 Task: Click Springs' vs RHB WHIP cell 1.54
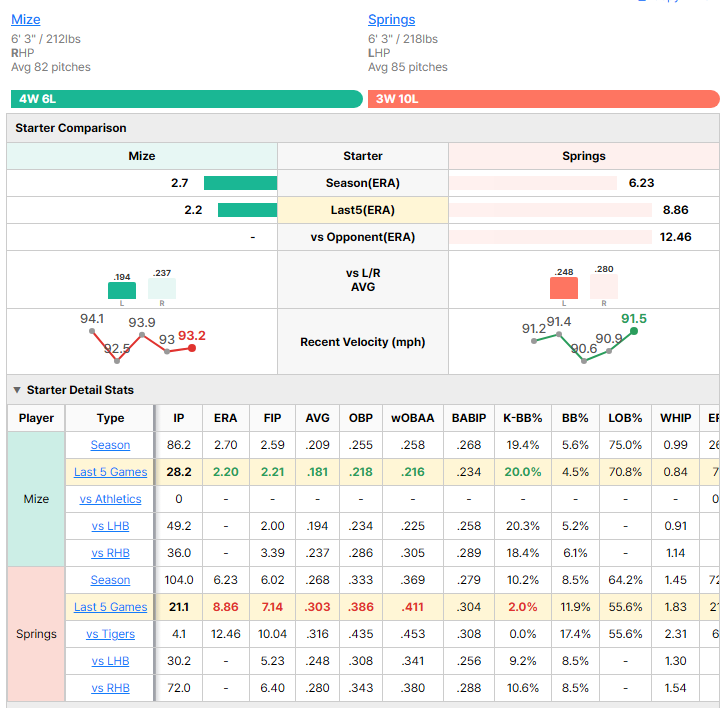click(x=676, y=688)
